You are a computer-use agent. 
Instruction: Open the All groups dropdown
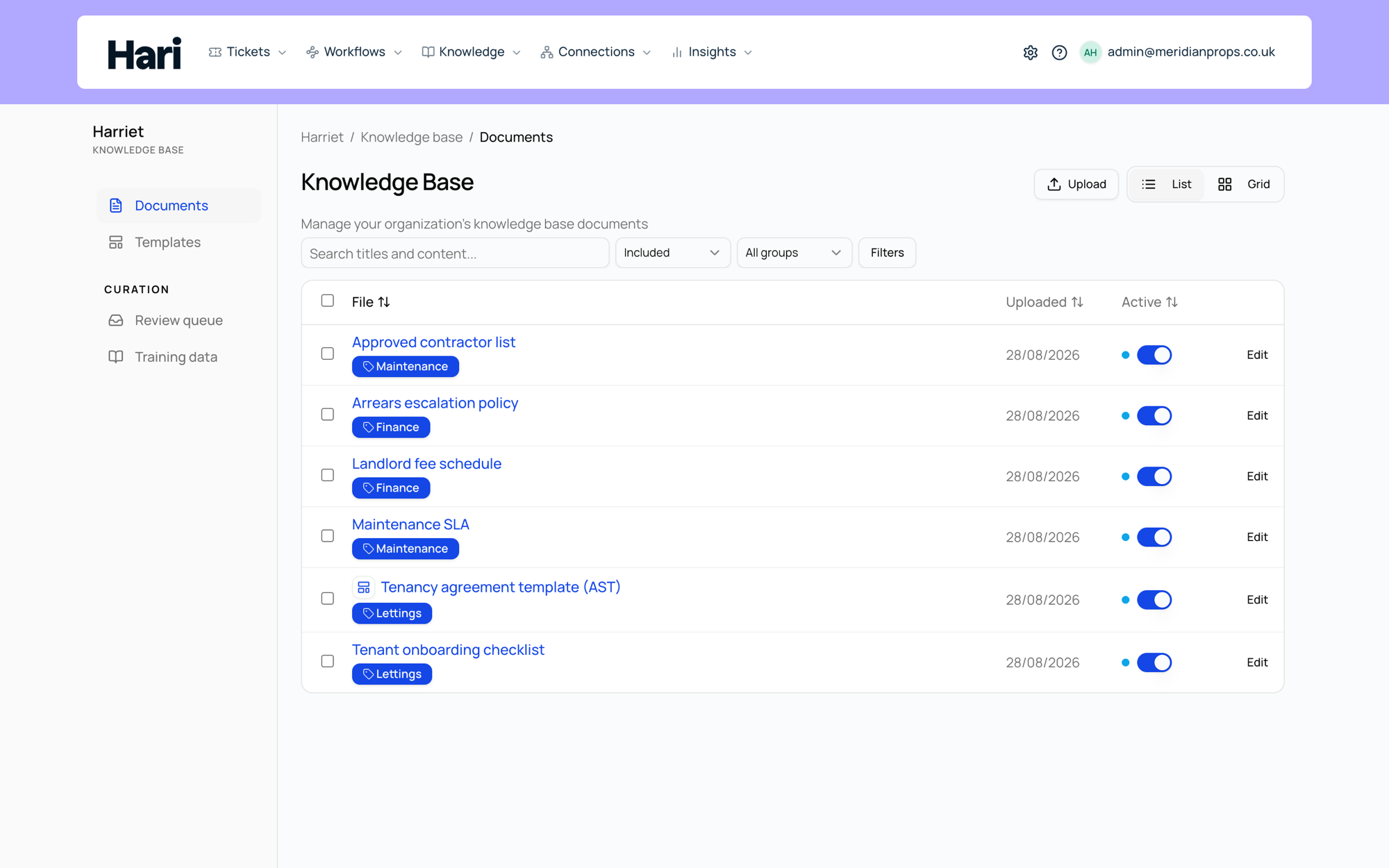[x=794, y=253]
